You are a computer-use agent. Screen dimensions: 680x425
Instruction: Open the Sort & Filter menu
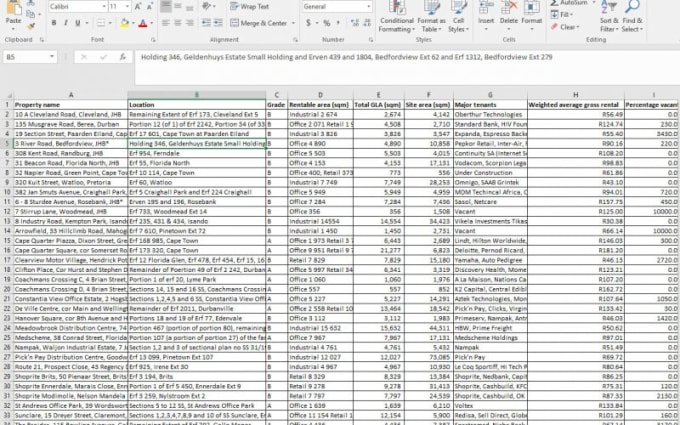click(x=609, y=17)
